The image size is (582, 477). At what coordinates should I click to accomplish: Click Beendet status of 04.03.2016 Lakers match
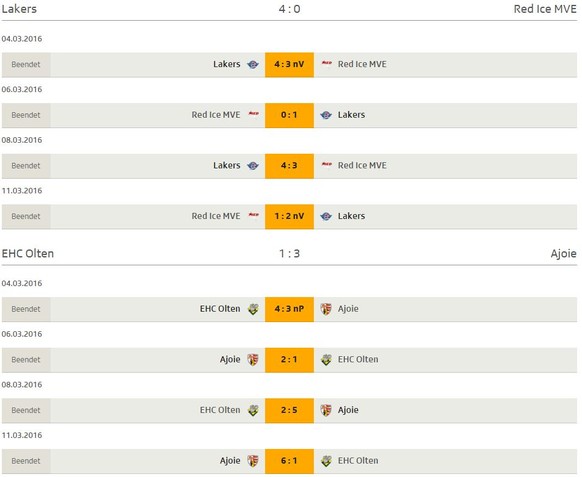(x=26, y=65)
